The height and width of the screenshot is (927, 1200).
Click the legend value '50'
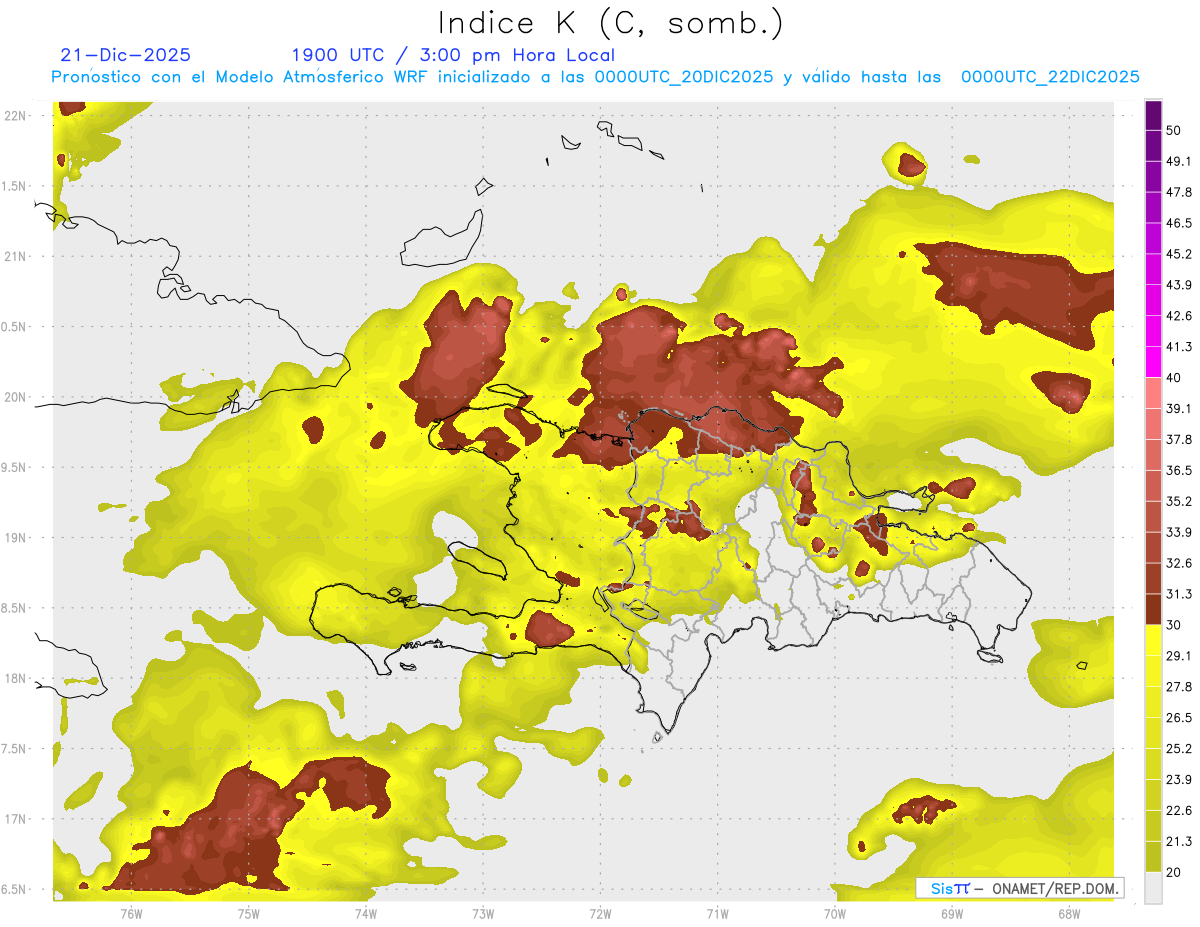(x=1174, y=131)
